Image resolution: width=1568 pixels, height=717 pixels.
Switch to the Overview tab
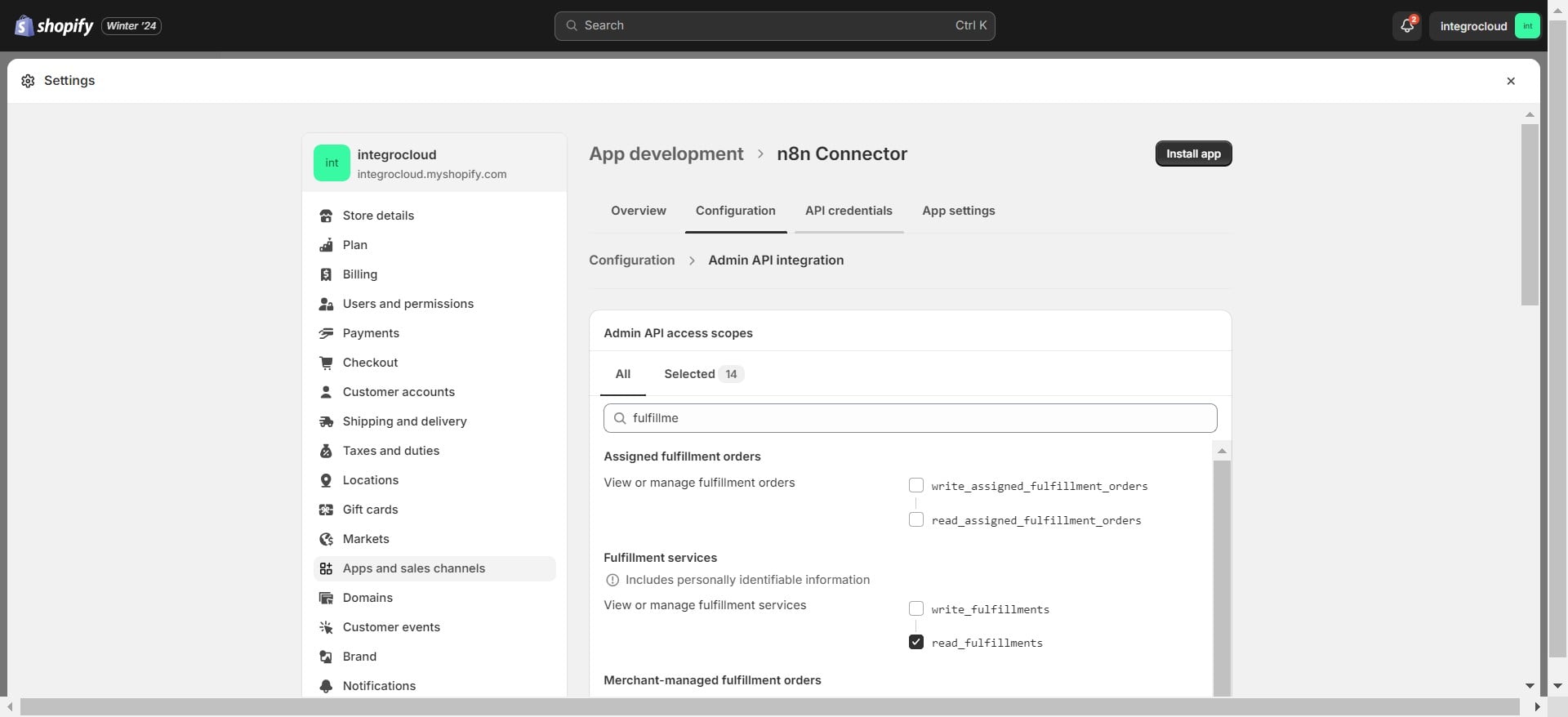639,211
